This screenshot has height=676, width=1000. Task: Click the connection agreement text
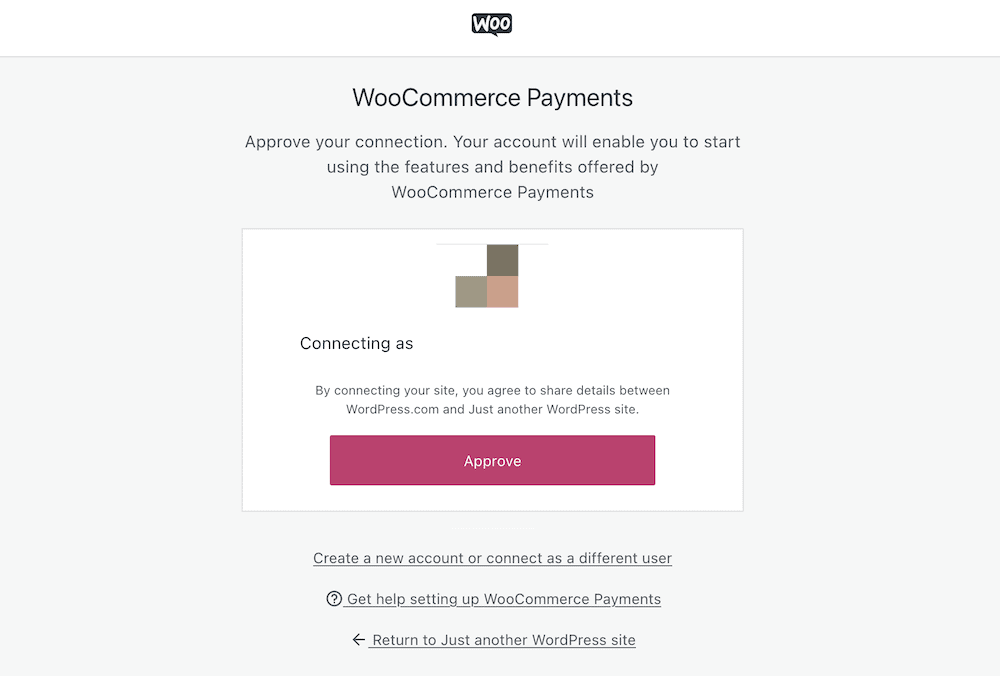tap(492, 399)
